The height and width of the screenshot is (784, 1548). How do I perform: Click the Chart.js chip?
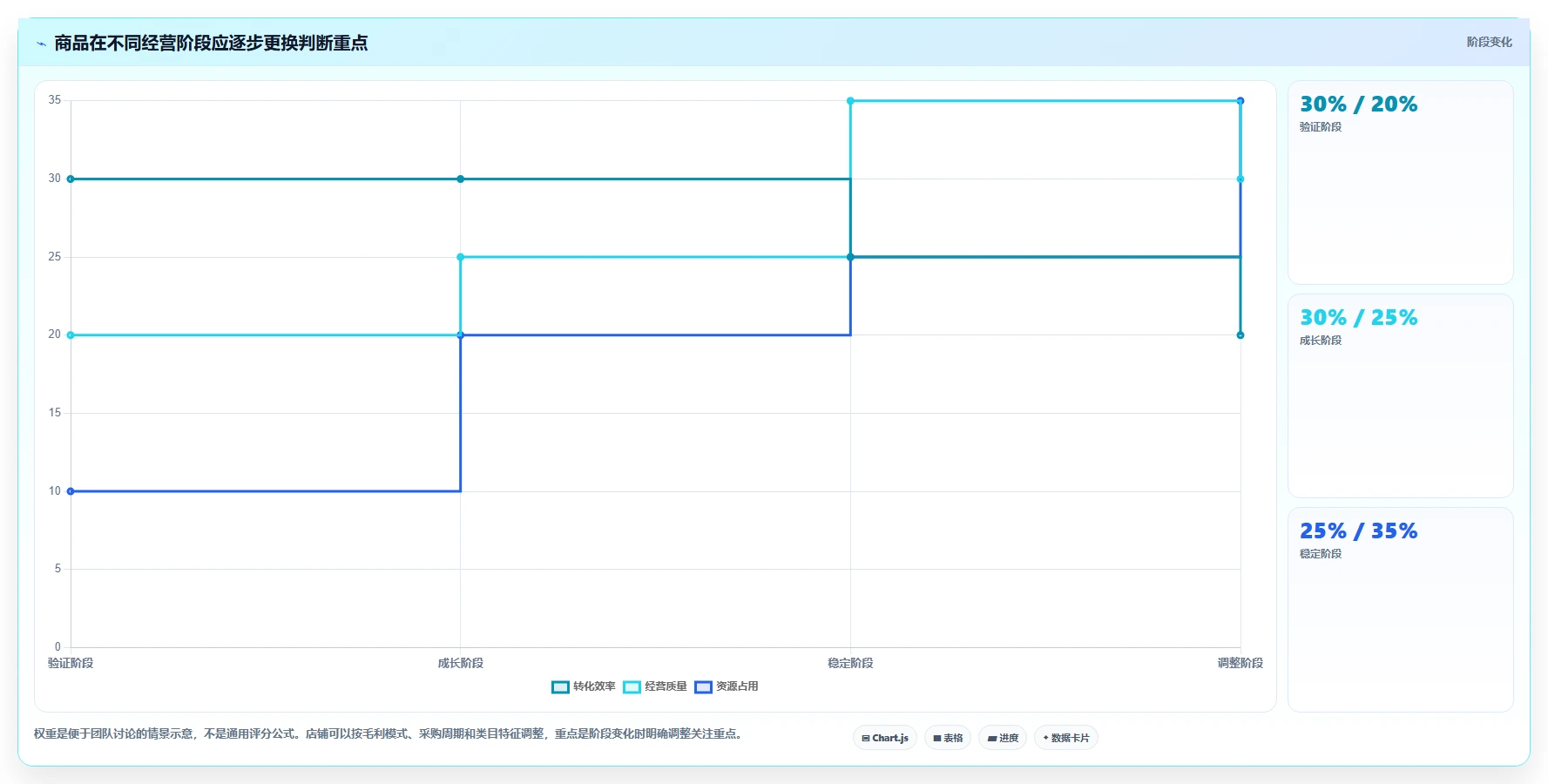click(x=884, y=738)
